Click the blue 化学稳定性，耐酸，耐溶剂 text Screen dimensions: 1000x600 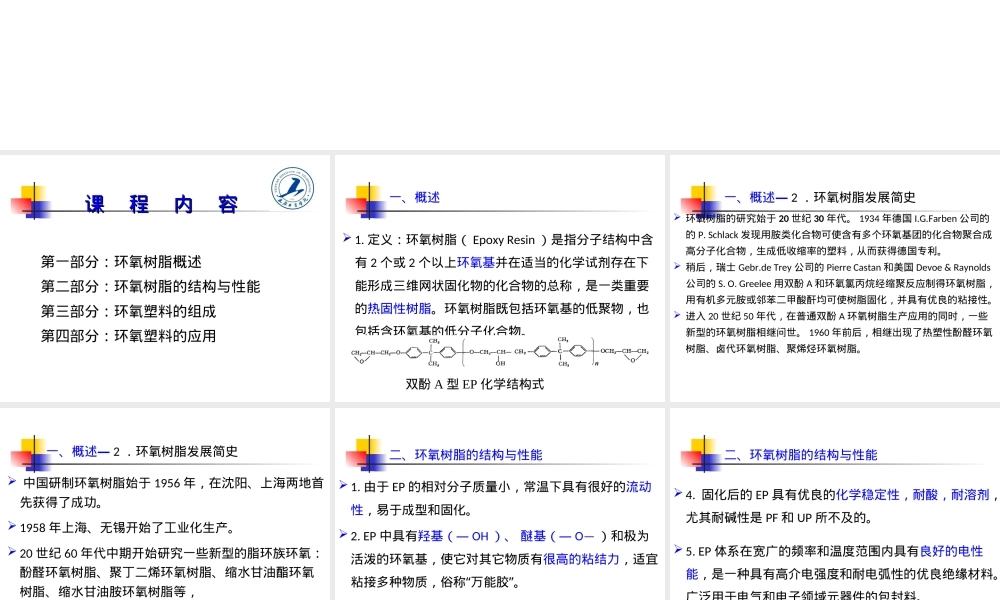(x=913, y=495)
